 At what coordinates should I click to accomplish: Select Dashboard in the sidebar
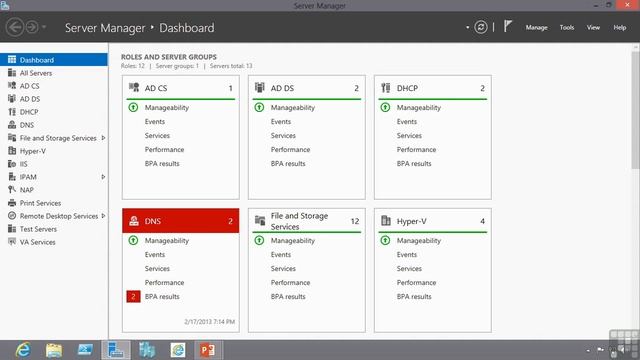tap(54, 60)
